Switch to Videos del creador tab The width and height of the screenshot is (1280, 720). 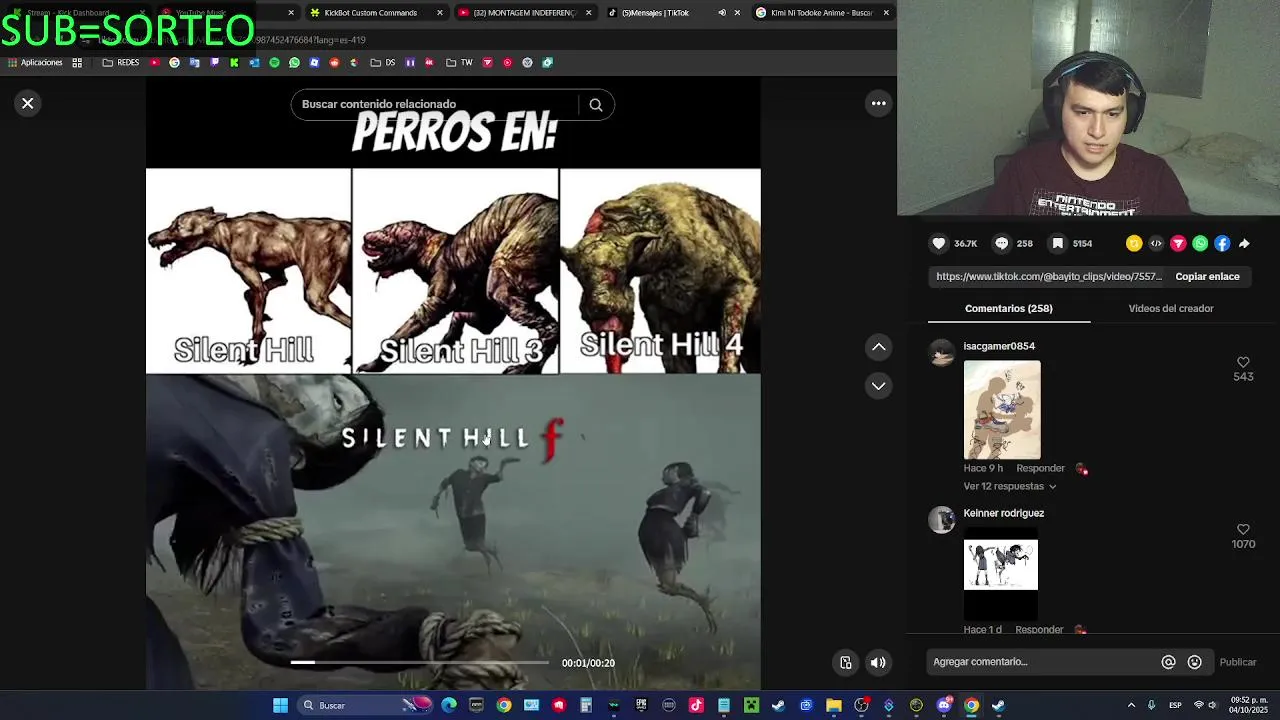[x=1171, y=308]
